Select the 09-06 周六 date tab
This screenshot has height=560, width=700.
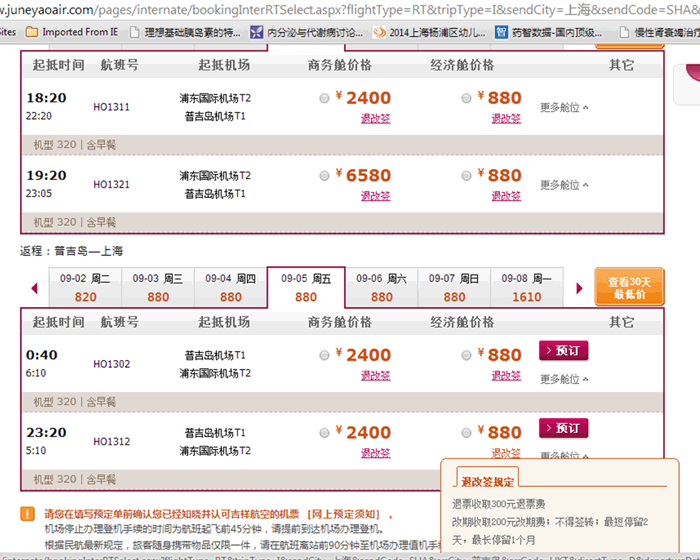(x=382, y=288)
